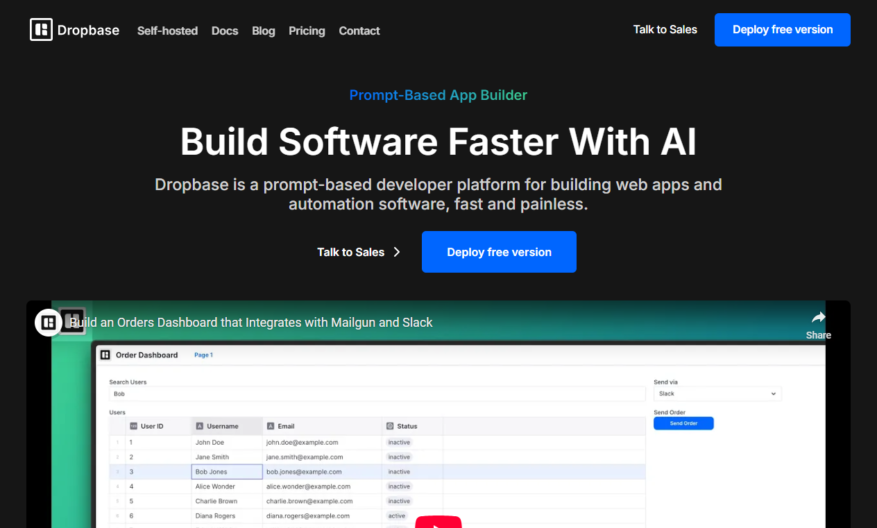The width and height of the screenshot is (877, 528).
Task: Go to the Blog page
Action: [x=263, y=31]
